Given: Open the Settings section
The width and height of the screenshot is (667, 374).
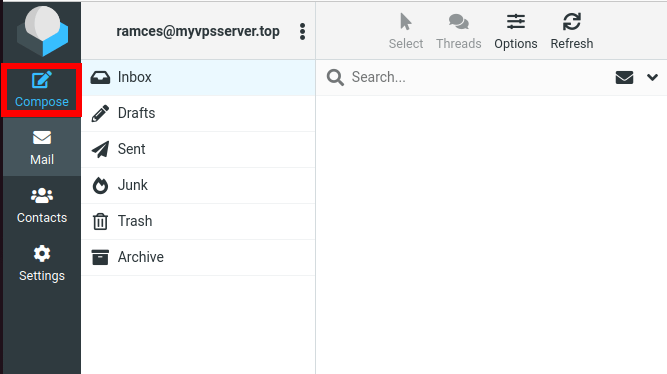Looking at the screenshot, I should pos(42,263).
